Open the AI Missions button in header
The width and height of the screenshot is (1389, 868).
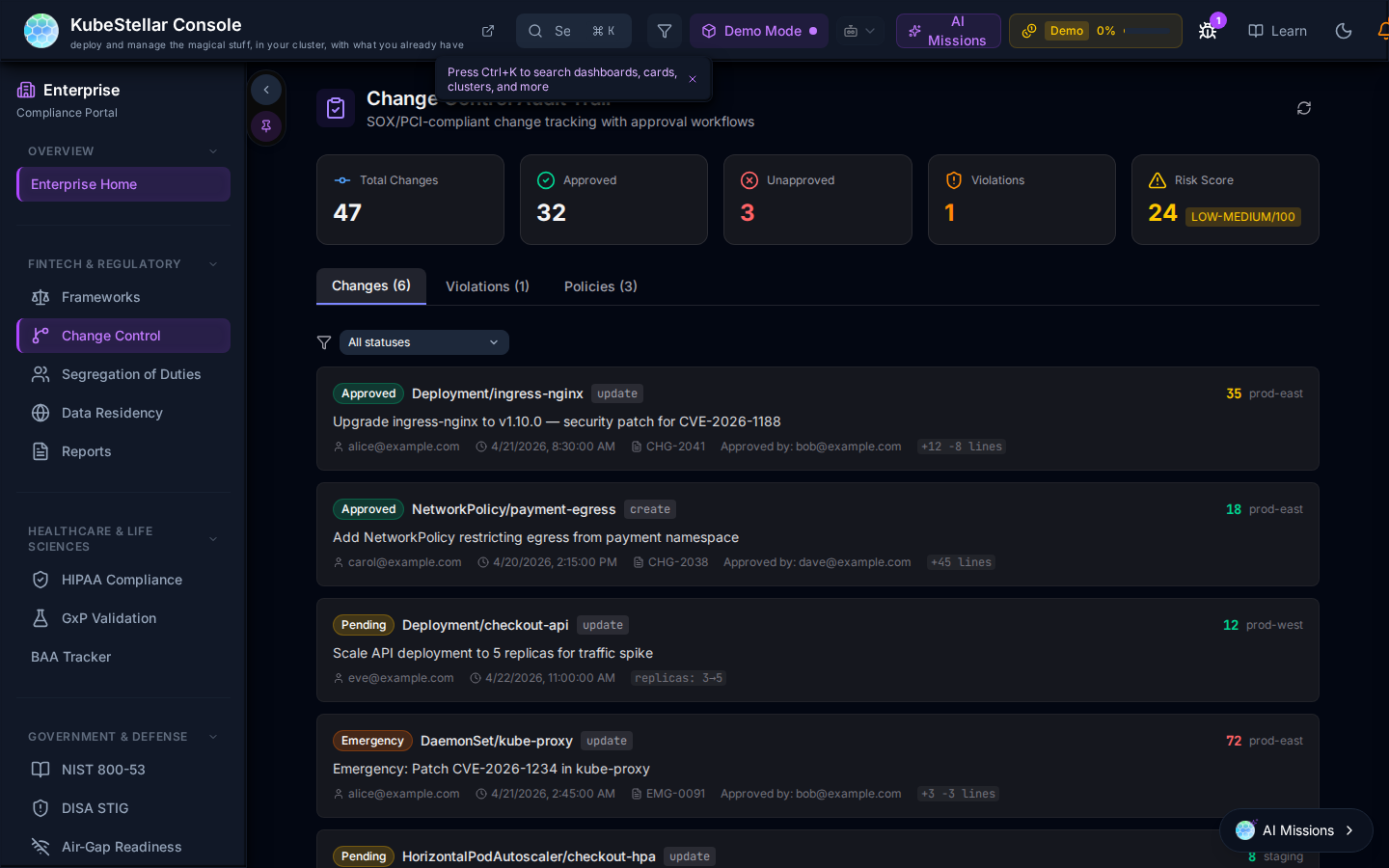947,31
